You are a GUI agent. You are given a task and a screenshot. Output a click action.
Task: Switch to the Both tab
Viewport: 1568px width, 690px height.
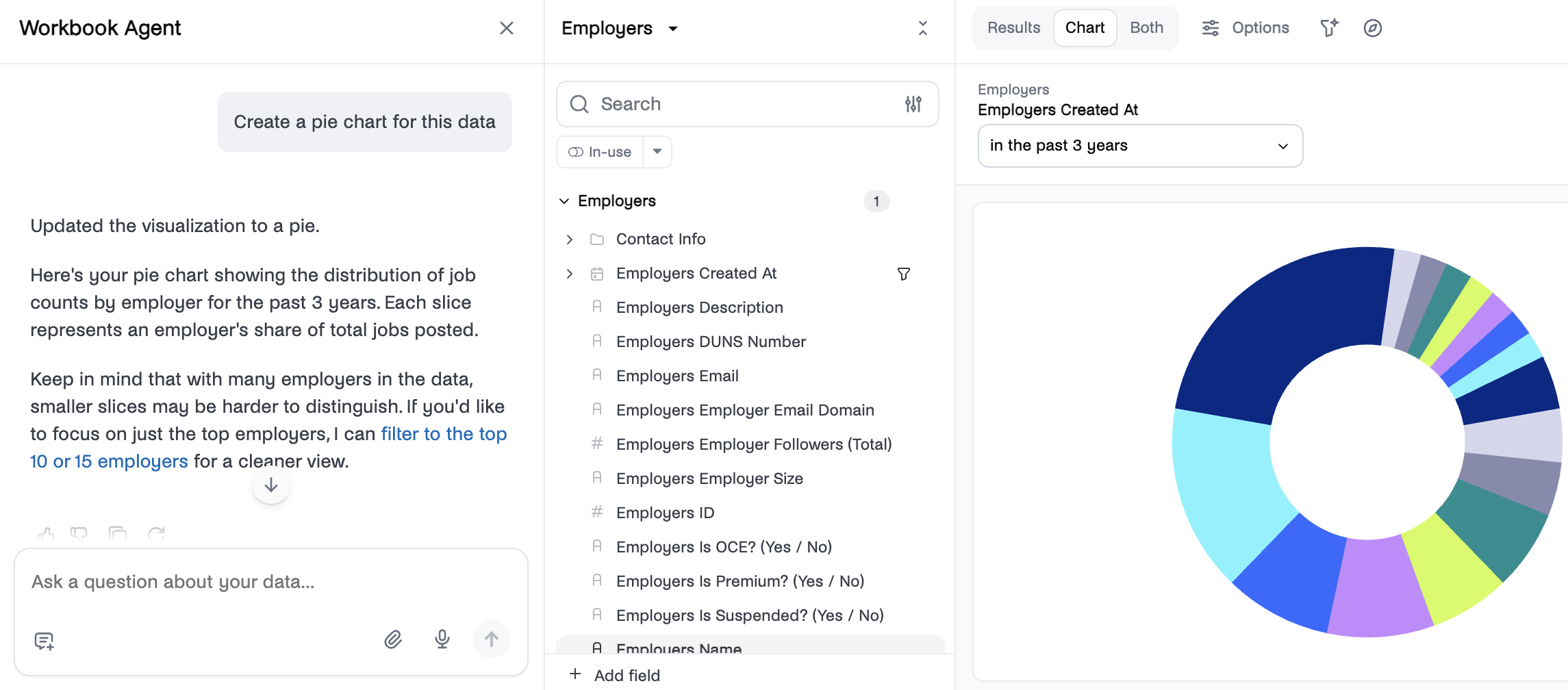(x=1147, y=28)
